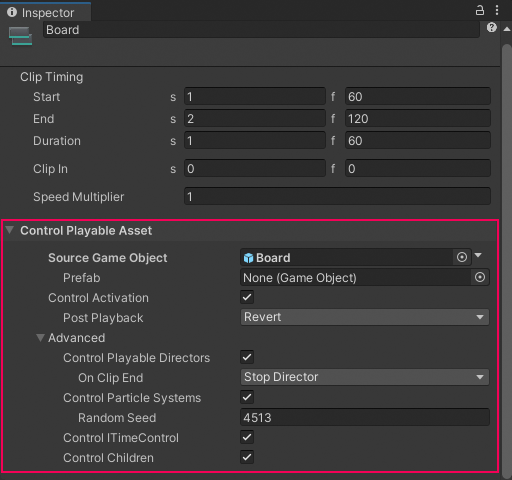Disable the Control Activation checkbox
The image size is (512, 480).
[247, 297]
